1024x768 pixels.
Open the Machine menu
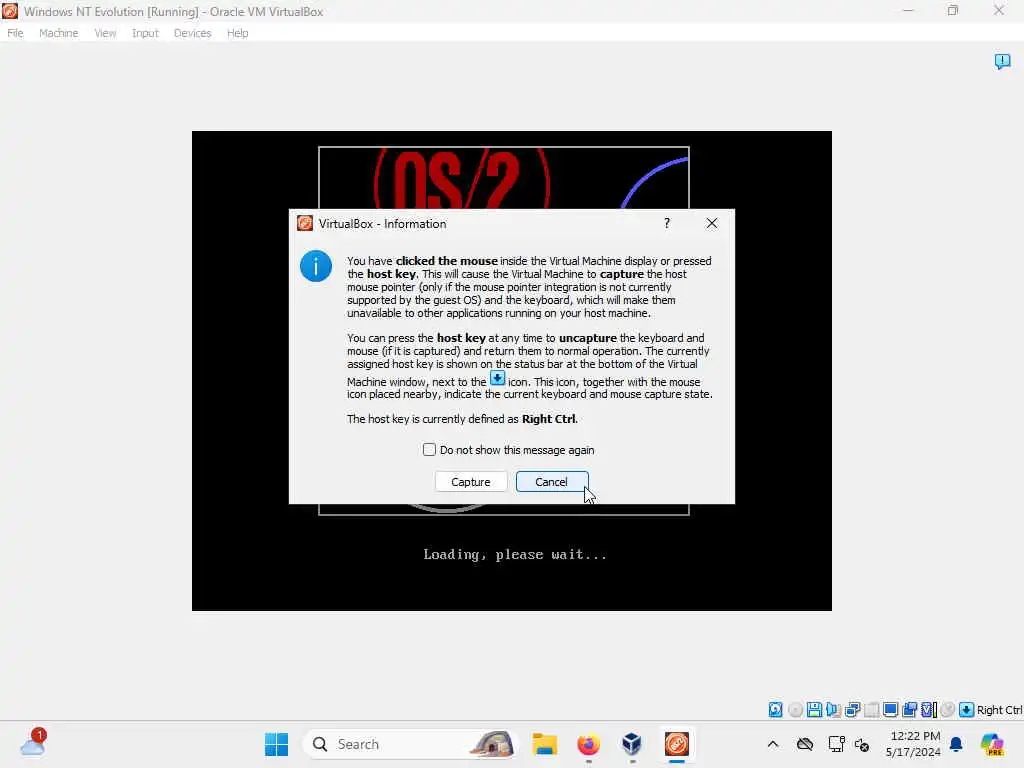[x=58, y=33]
